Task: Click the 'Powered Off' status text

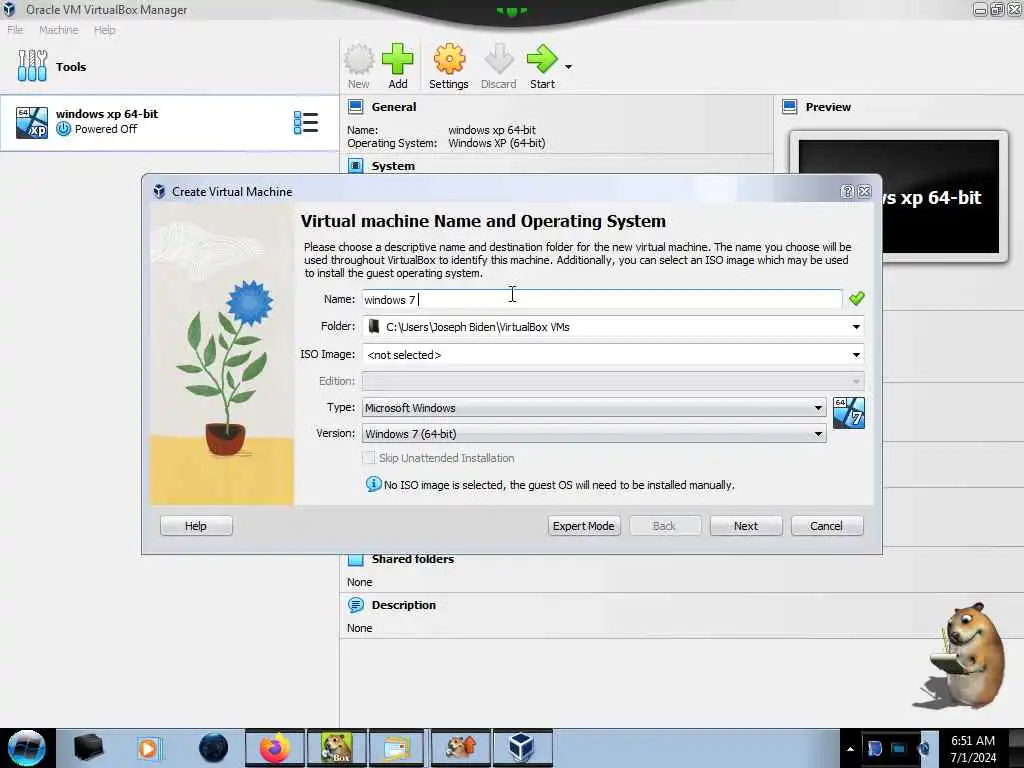Action: click(106, 129)
